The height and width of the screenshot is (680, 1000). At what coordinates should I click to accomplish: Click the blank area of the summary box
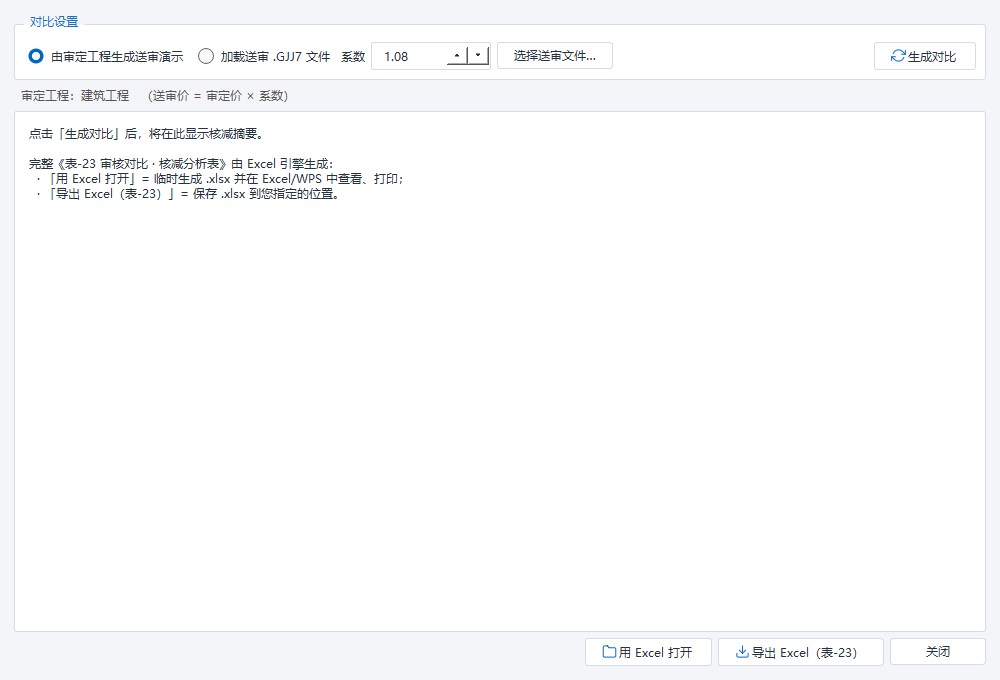[x=500, y=415]
